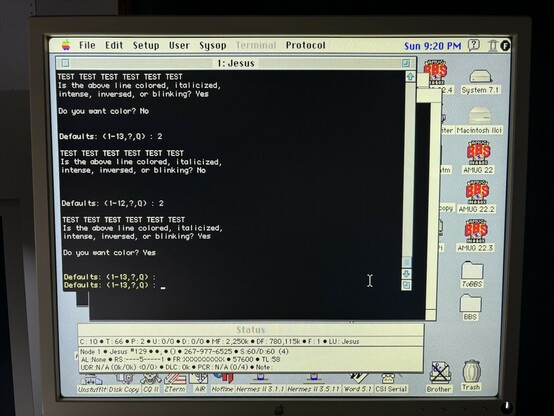Click the Status window title bar

(x=251, y=330)
